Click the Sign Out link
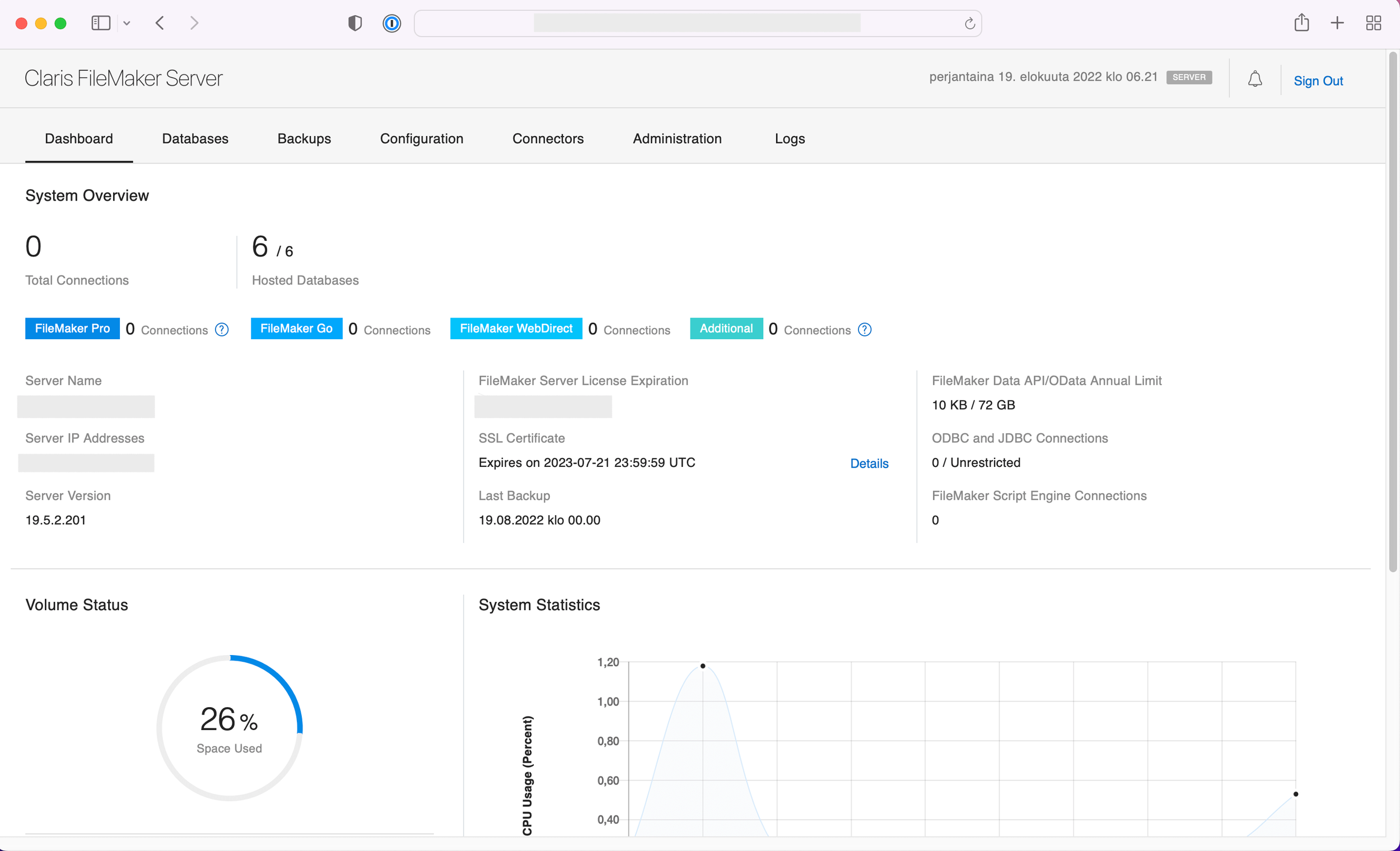 (1318, 81)
